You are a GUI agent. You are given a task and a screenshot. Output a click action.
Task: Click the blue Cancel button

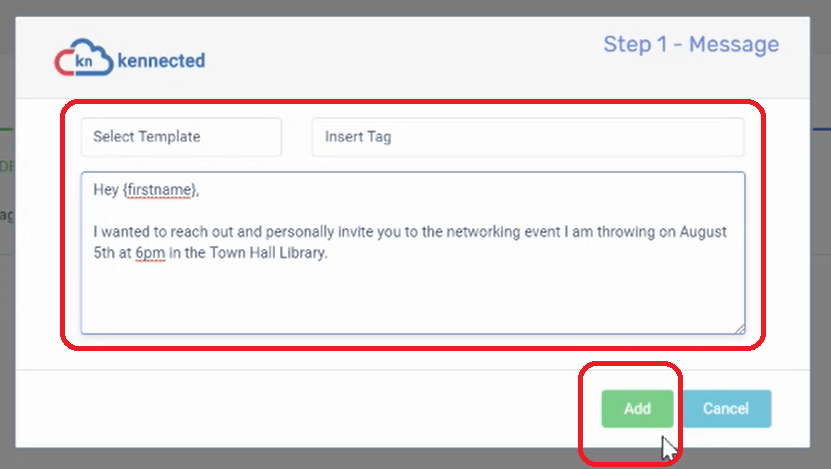point(727,409)
